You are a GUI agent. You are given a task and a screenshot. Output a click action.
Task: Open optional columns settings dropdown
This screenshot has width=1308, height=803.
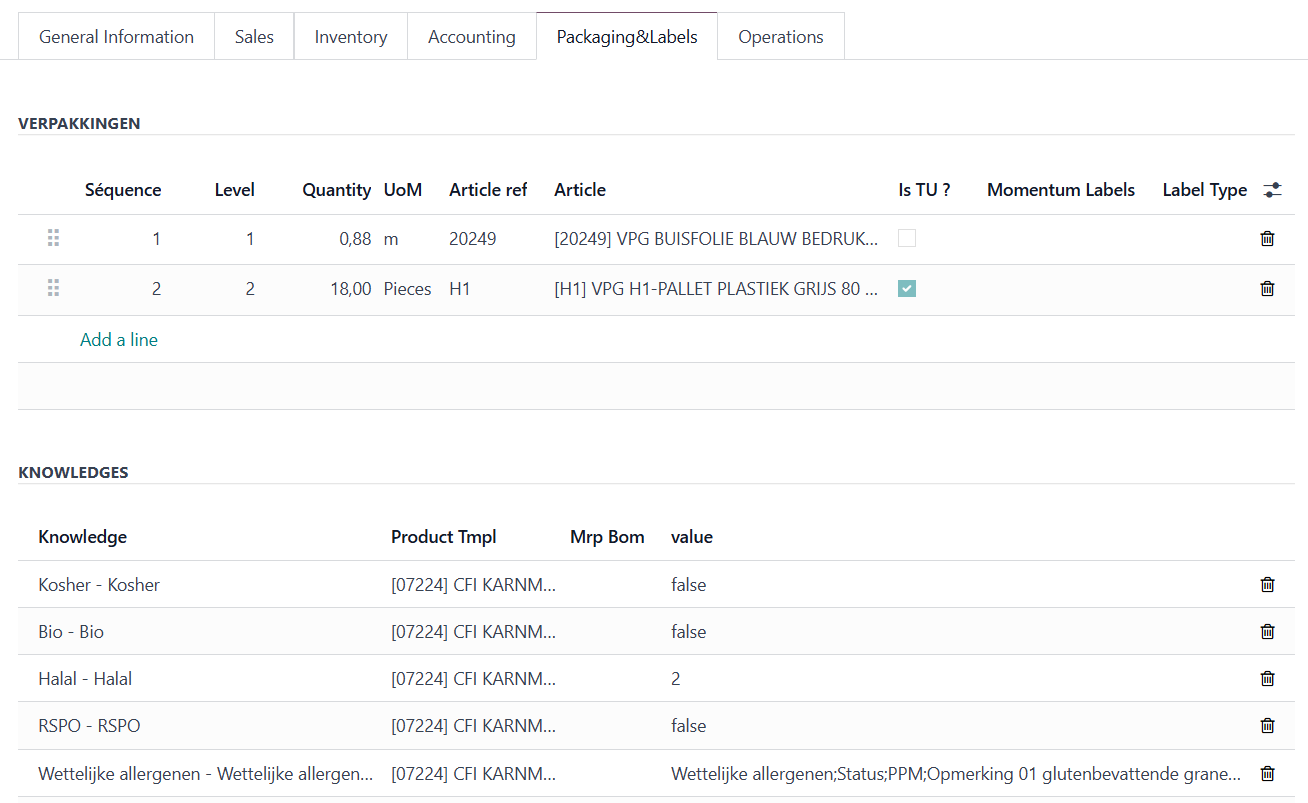(1272, 190)
